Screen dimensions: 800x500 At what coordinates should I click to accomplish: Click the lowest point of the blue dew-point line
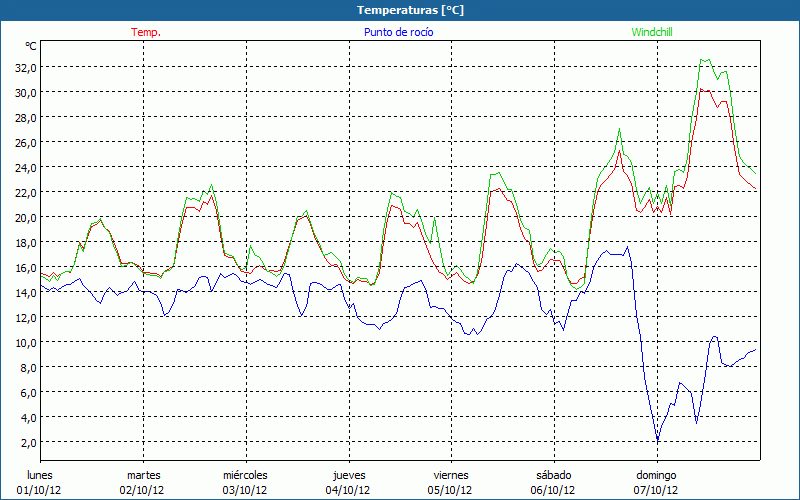(x=658, y=440)
